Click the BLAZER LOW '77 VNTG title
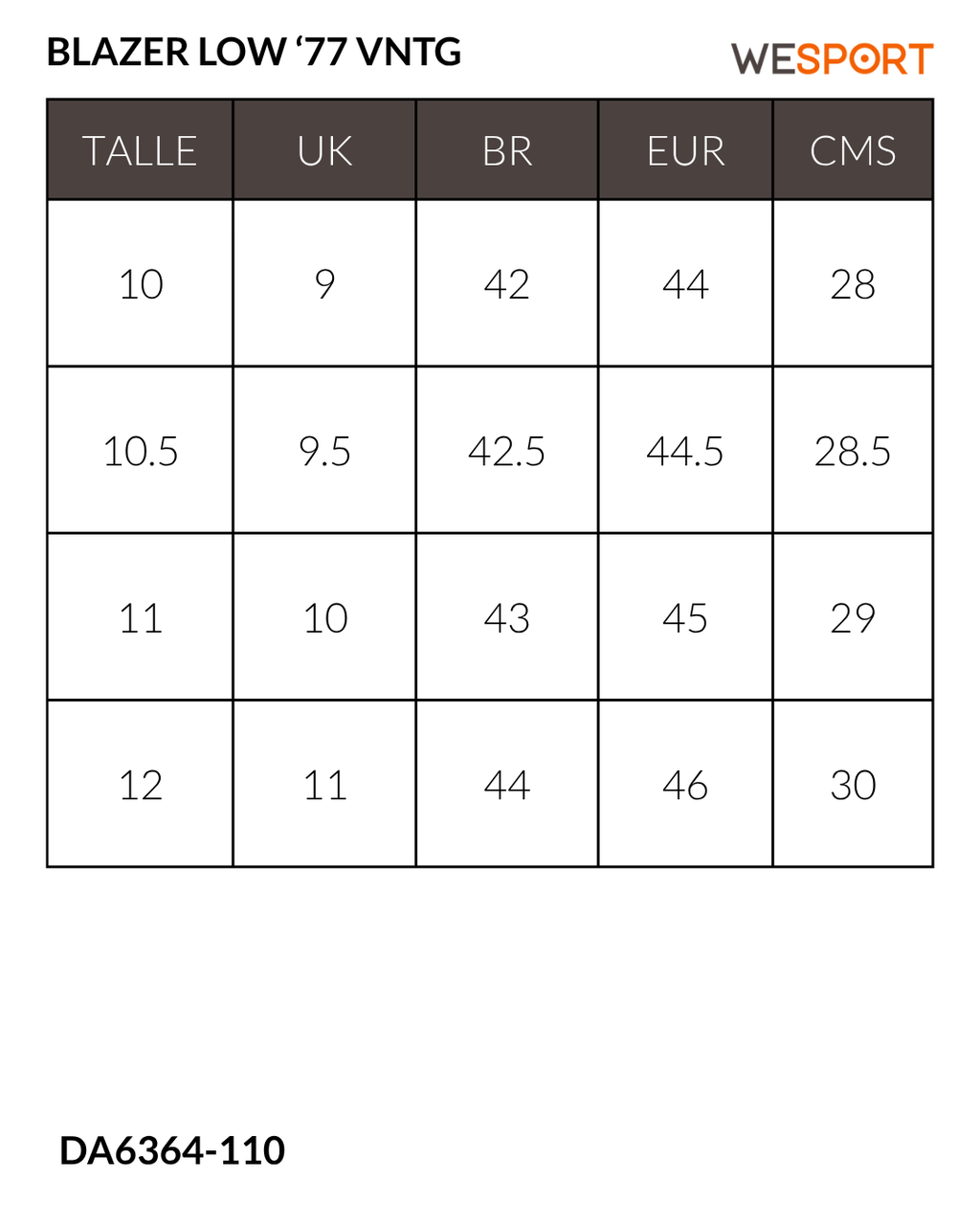 (x=254, y=52)
